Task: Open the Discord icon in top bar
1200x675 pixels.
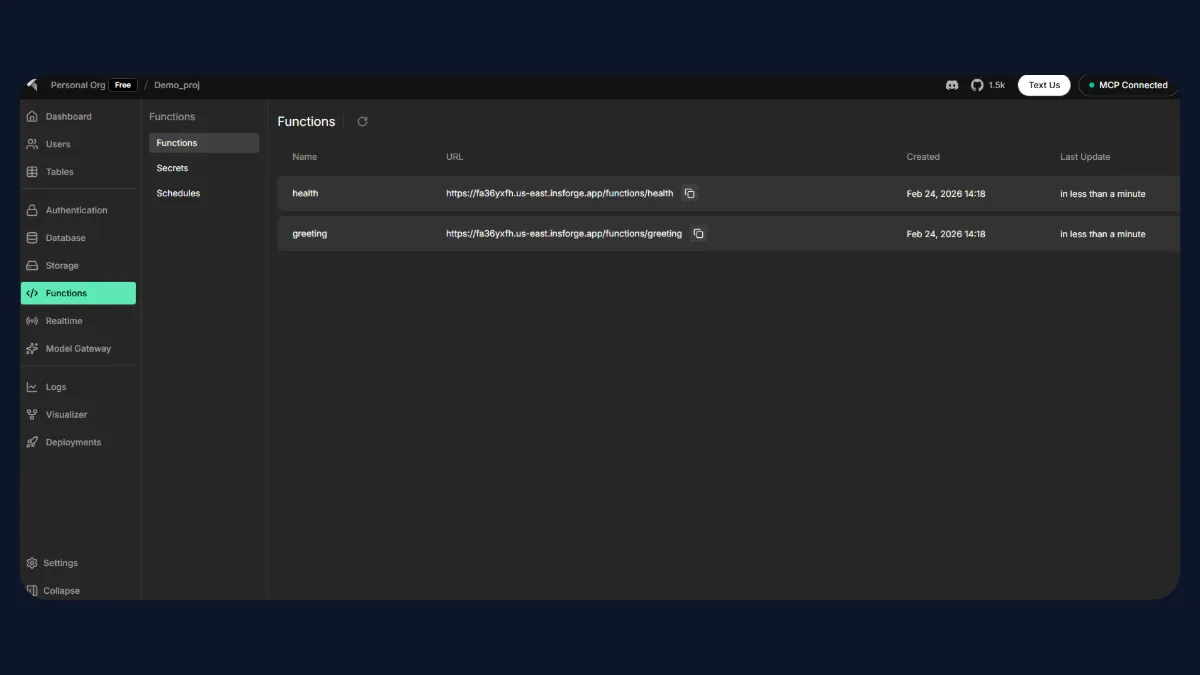Action: tap(951, 85)
